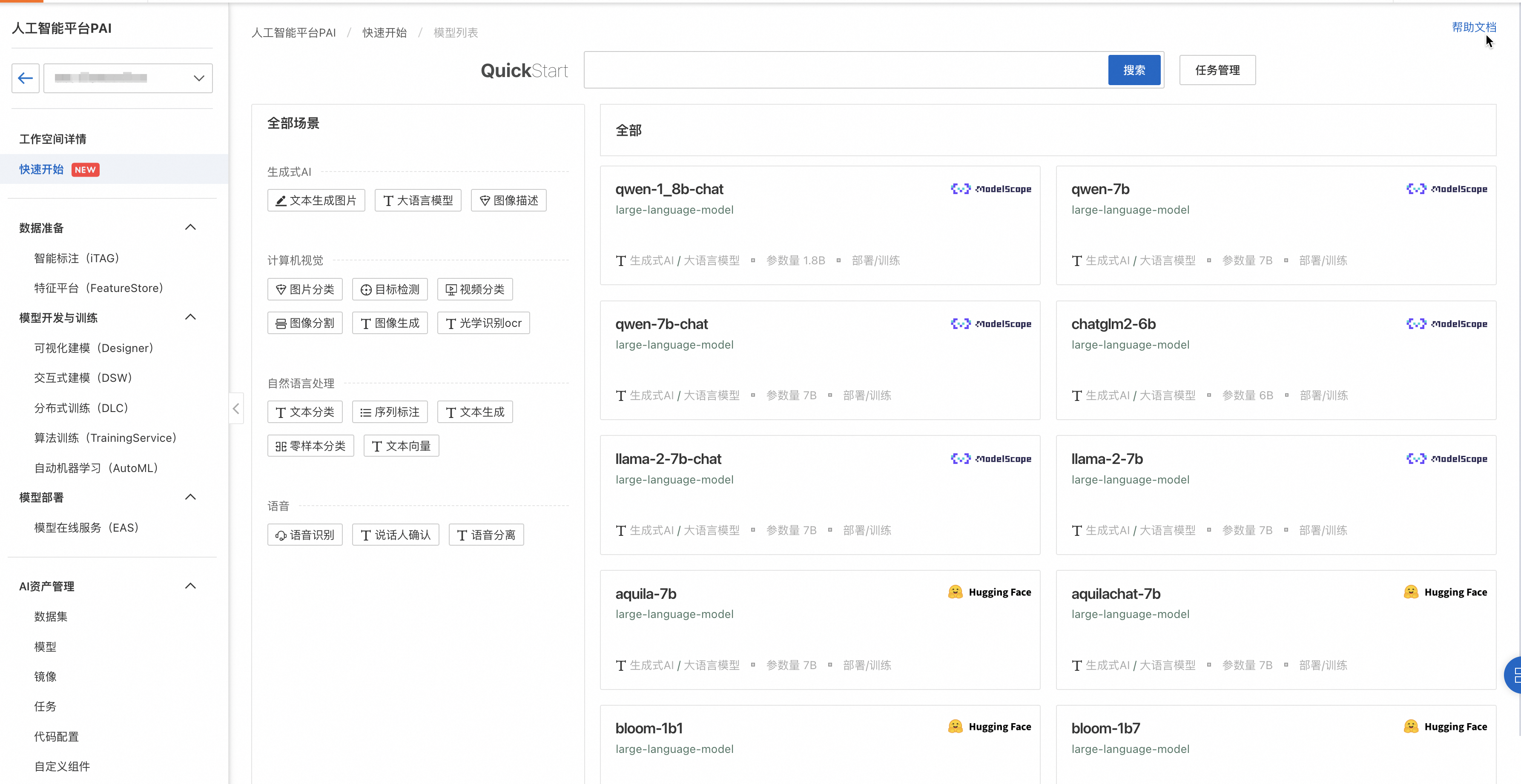
Task: Click 快速开始 breadcrumb link
Action: click(385, 32)
